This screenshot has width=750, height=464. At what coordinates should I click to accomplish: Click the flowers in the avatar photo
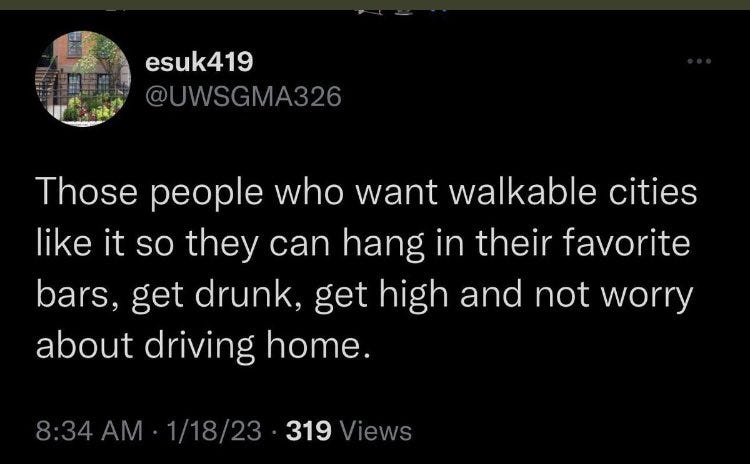click(x=93, y=108)
